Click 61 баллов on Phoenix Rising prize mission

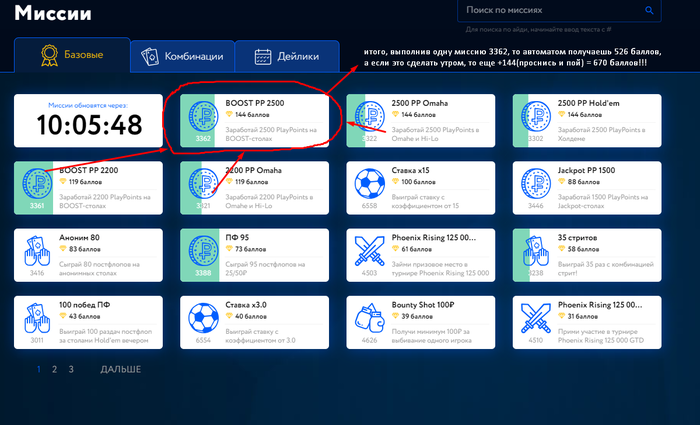point(416,249)
